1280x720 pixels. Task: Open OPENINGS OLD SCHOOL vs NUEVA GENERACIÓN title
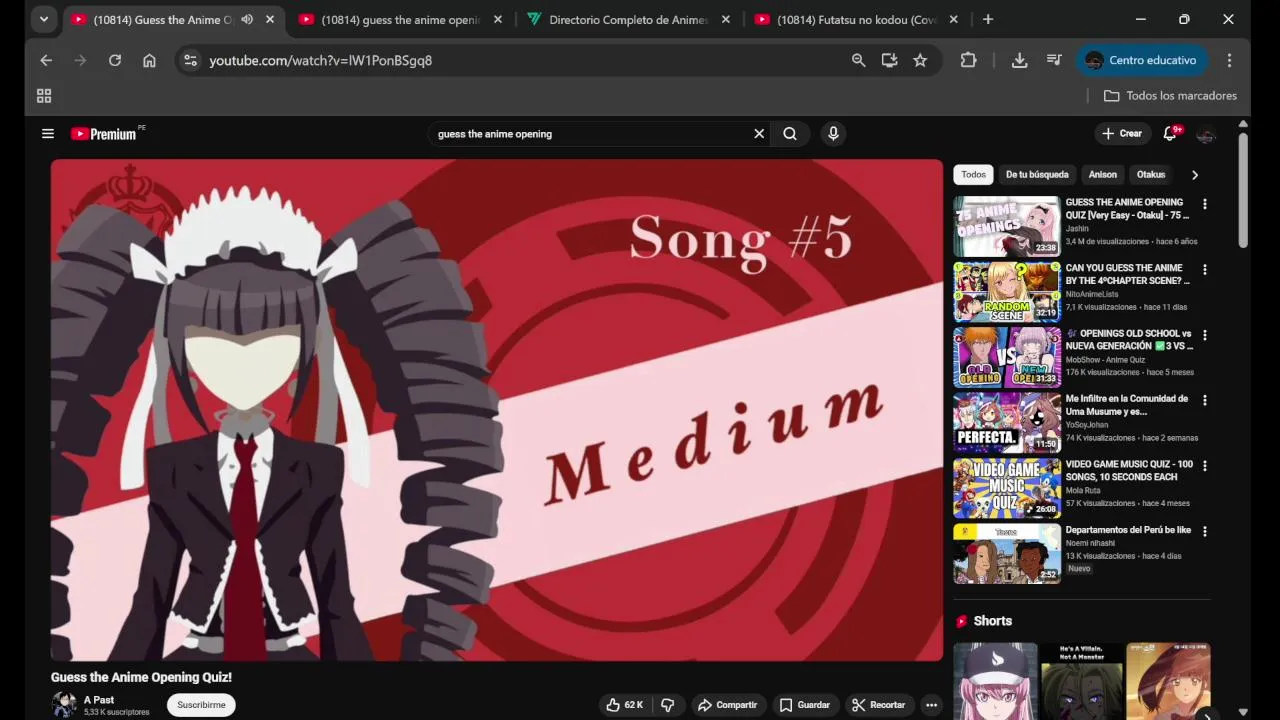tap(1129, 340)
